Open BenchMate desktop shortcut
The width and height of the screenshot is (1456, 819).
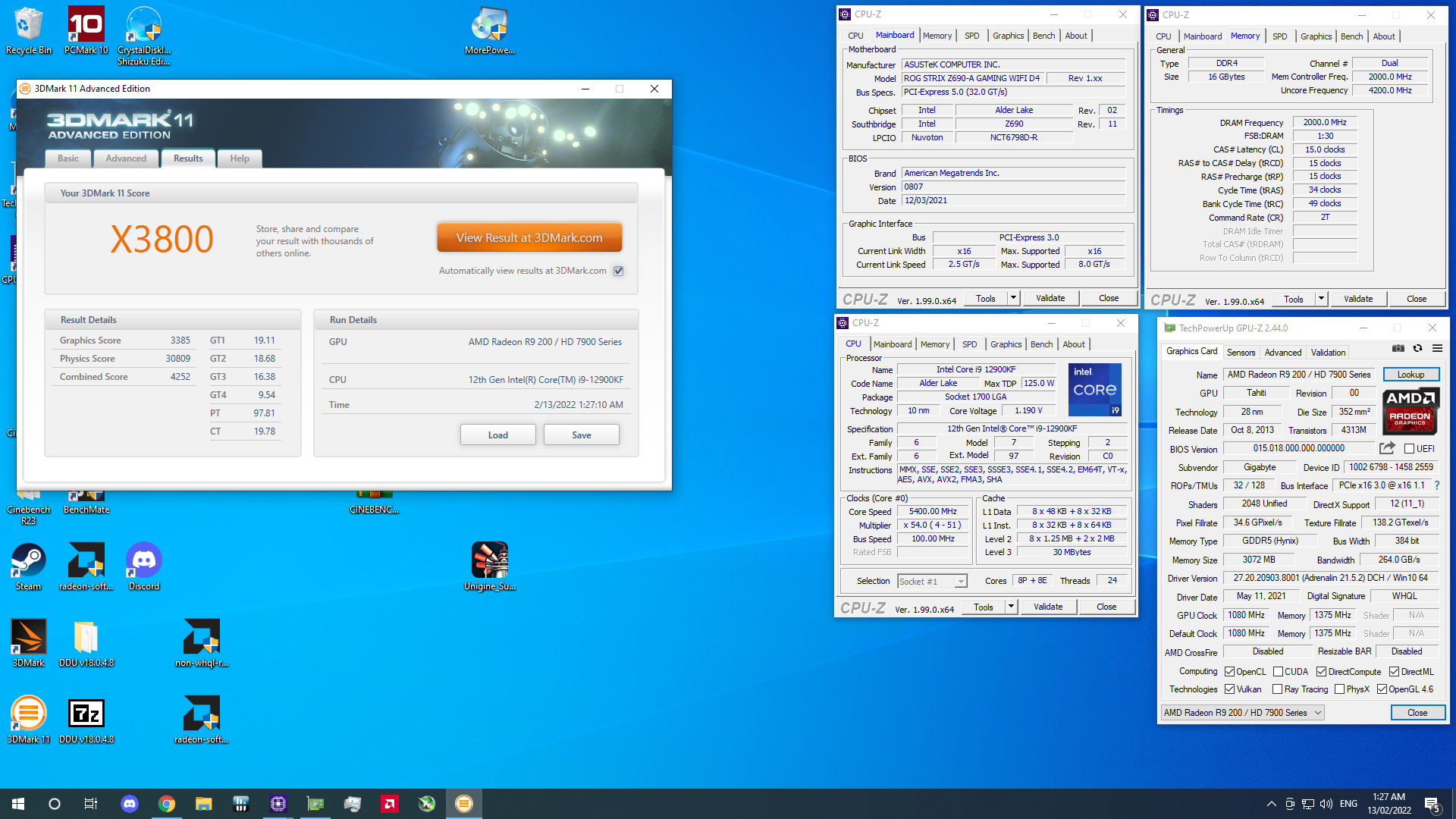click(x=86, y=502)
